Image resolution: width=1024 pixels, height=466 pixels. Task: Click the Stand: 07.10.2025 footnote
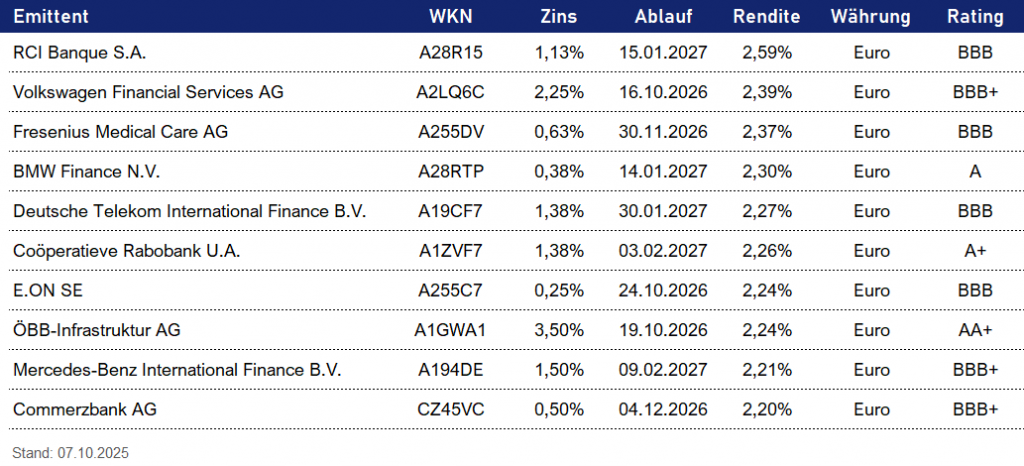(x=71, y=452)
